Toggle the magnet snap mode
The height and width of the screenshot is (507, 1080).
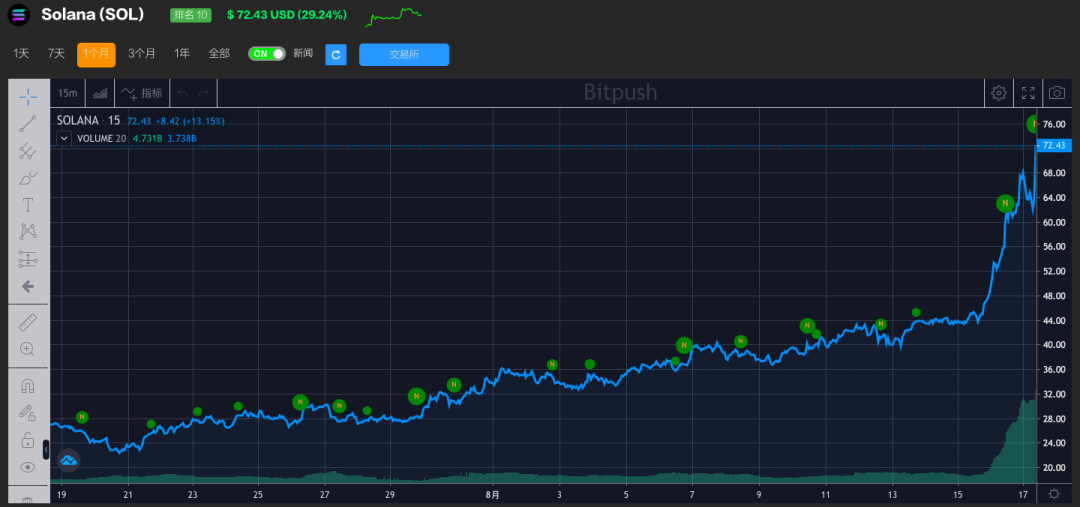tap(28, 386)
